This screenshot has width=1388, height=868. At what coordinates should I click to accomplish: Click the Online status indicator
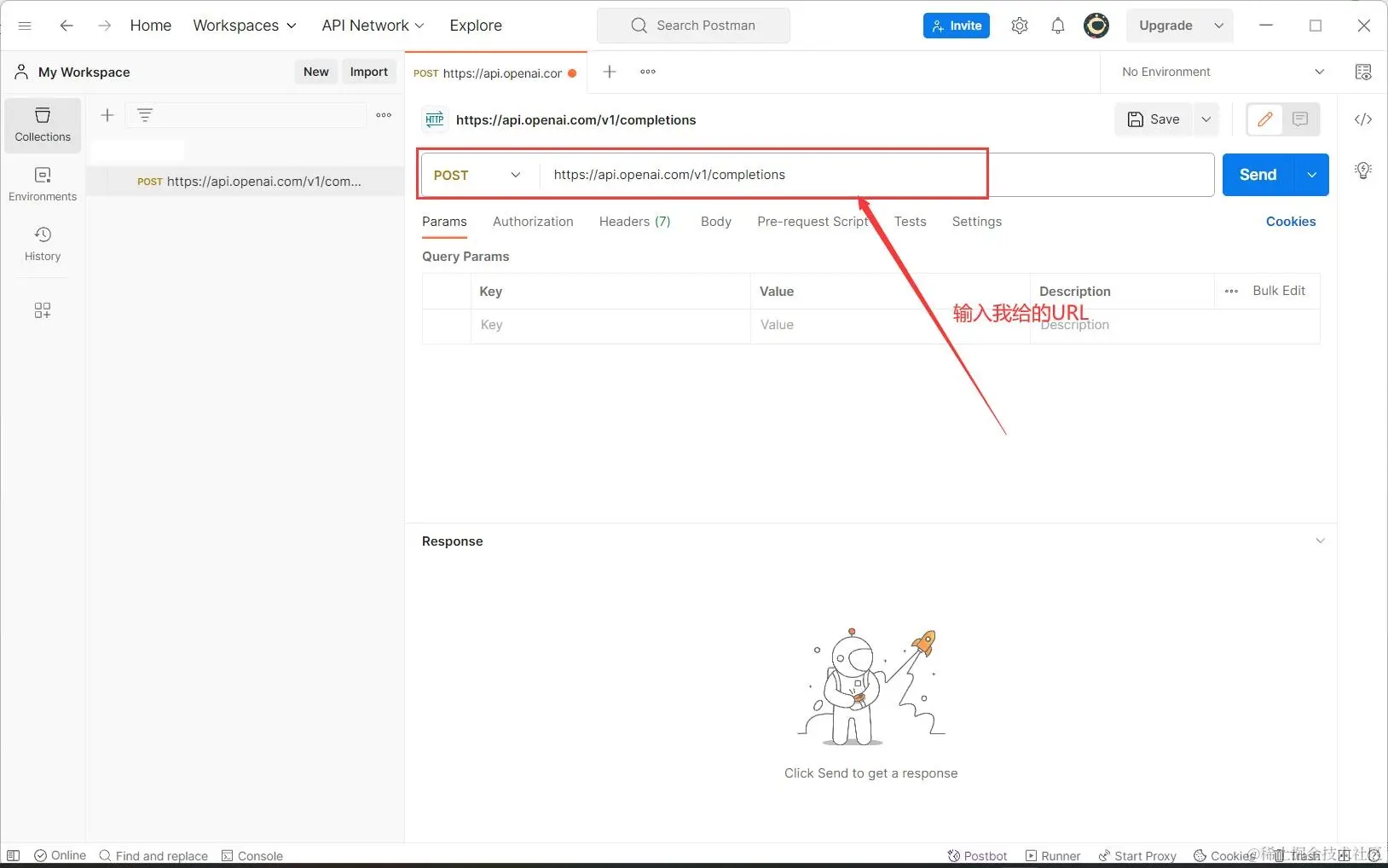tap(60, 855)
